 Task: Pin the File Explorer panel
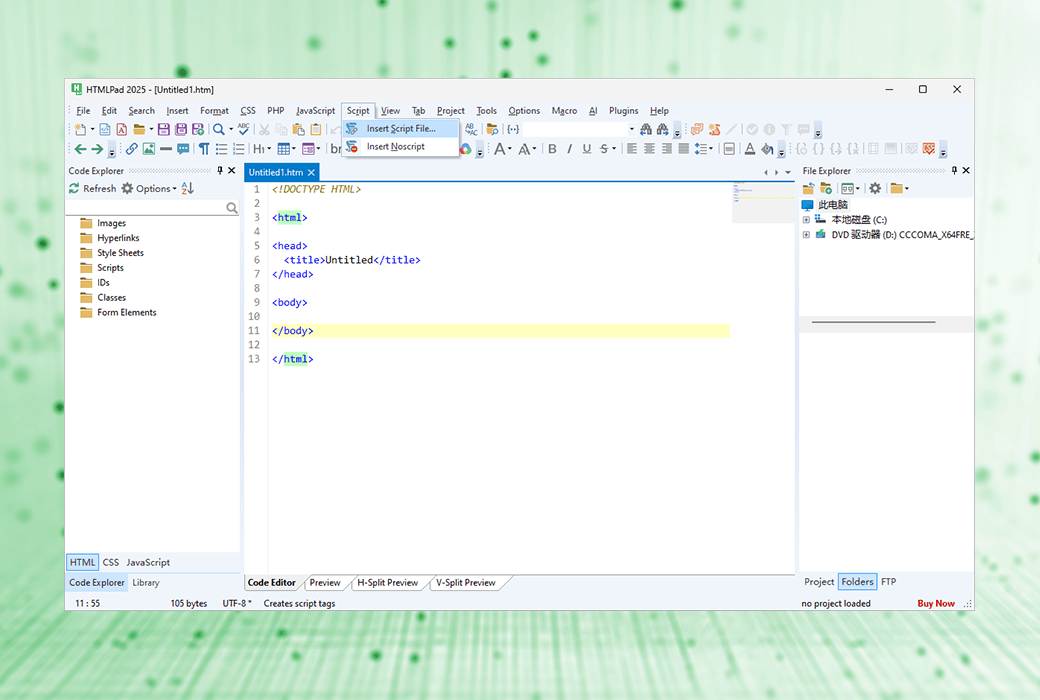pyautogui.click(x=954, y=171)
